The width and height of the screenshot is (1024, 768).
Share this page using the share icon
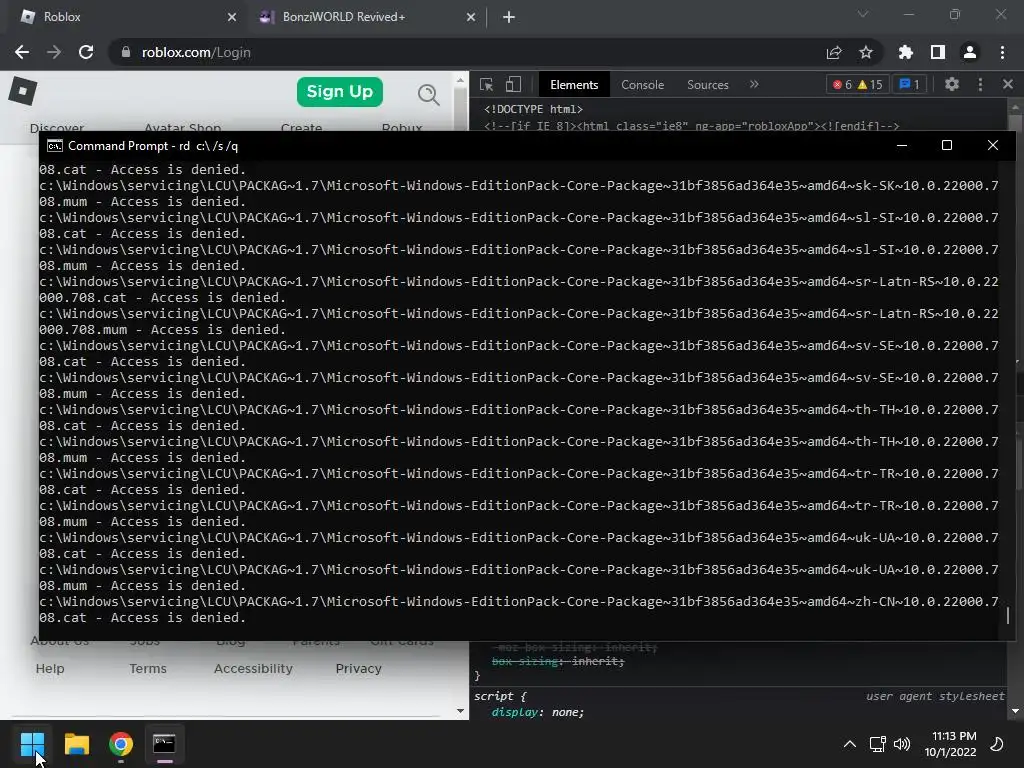point(834,52)
